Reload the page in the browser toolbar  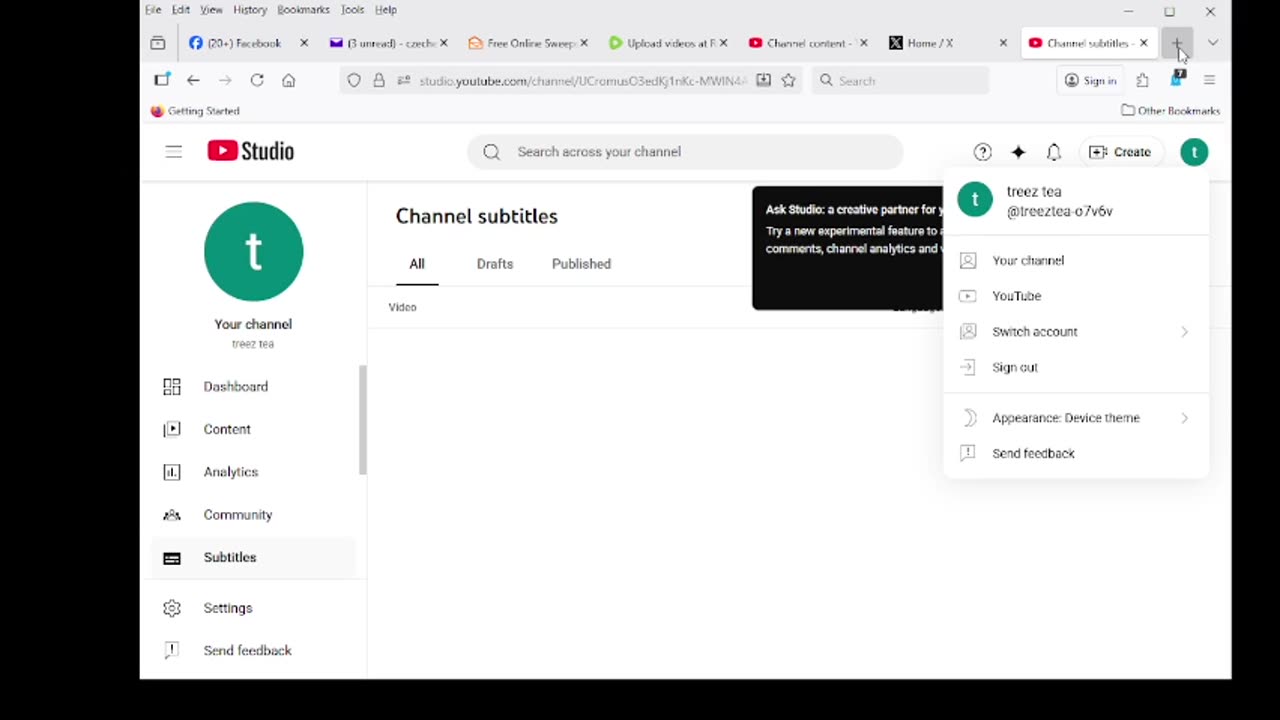pyautogui.click(x=257, y=81)
